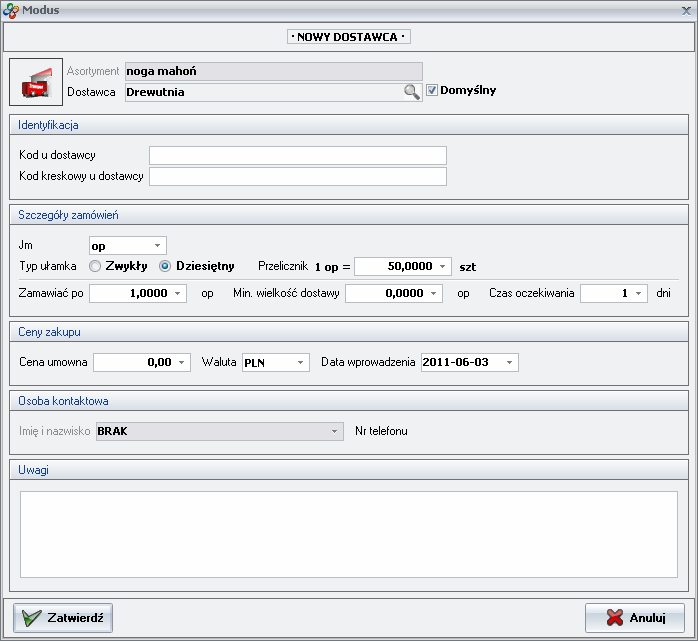Open the Zamawiać po quantity dropdown

(x=178, y=294)
